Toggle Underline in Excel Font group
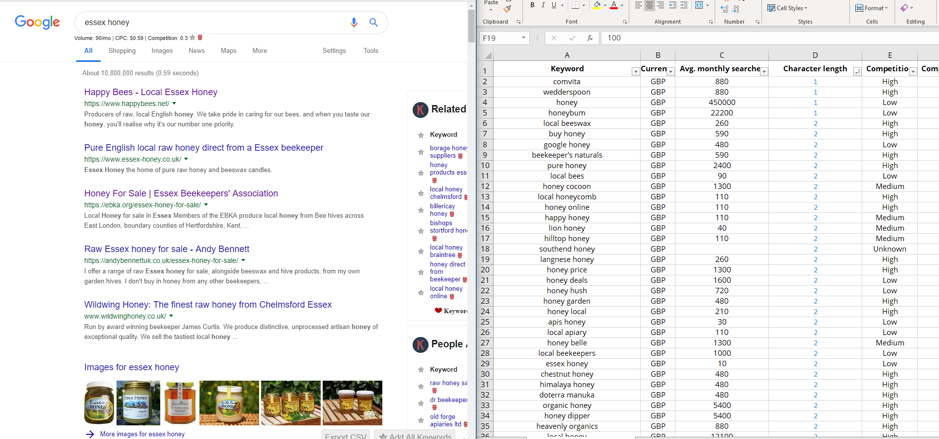 click(553, 5)
